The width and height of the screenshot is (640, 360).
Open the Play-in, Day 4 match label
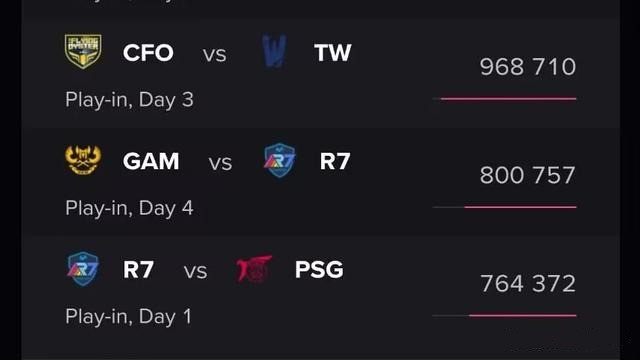tap(129, 208)
